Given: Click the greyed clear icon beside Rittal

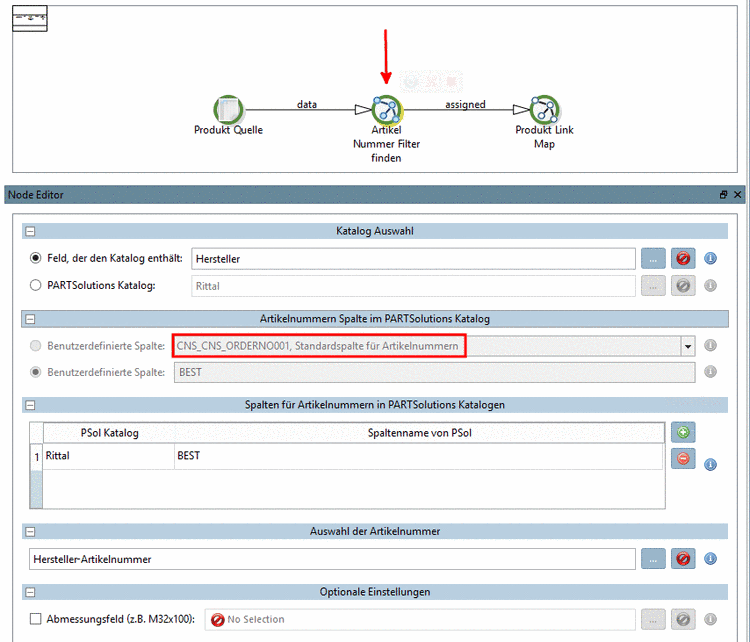Looking at the screenshot, I should click(683, 286).
